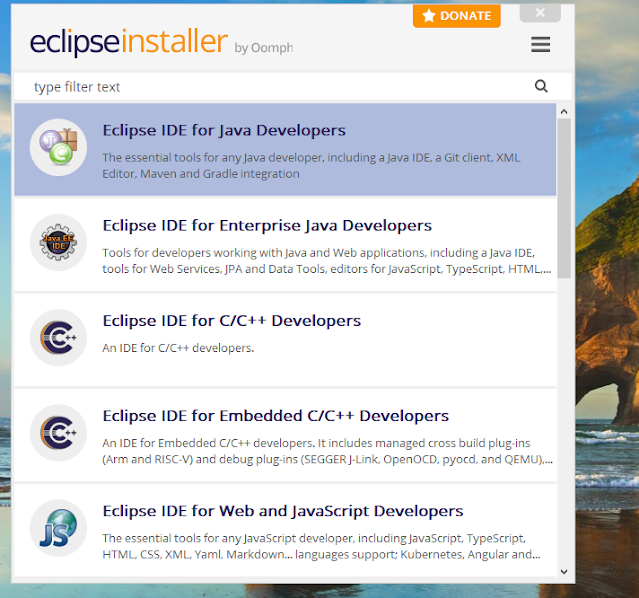
Task: Click the scrollbar down arrow
Action: 564,571
